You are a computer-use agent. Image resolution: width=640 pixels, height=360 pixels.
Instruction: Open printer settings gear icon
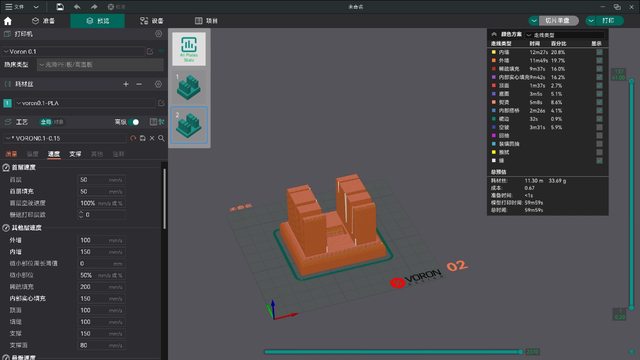159,34
